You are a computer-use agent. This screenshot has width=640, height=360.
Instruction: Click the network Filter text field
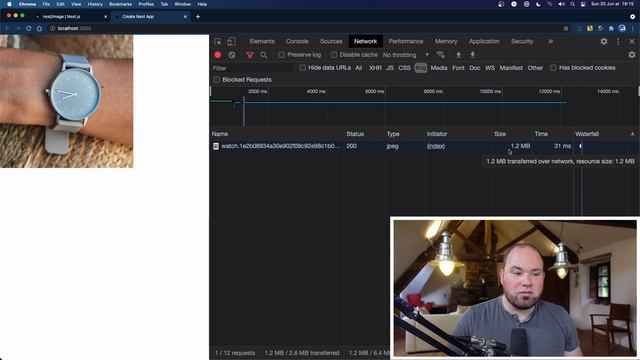pos(252,68)
